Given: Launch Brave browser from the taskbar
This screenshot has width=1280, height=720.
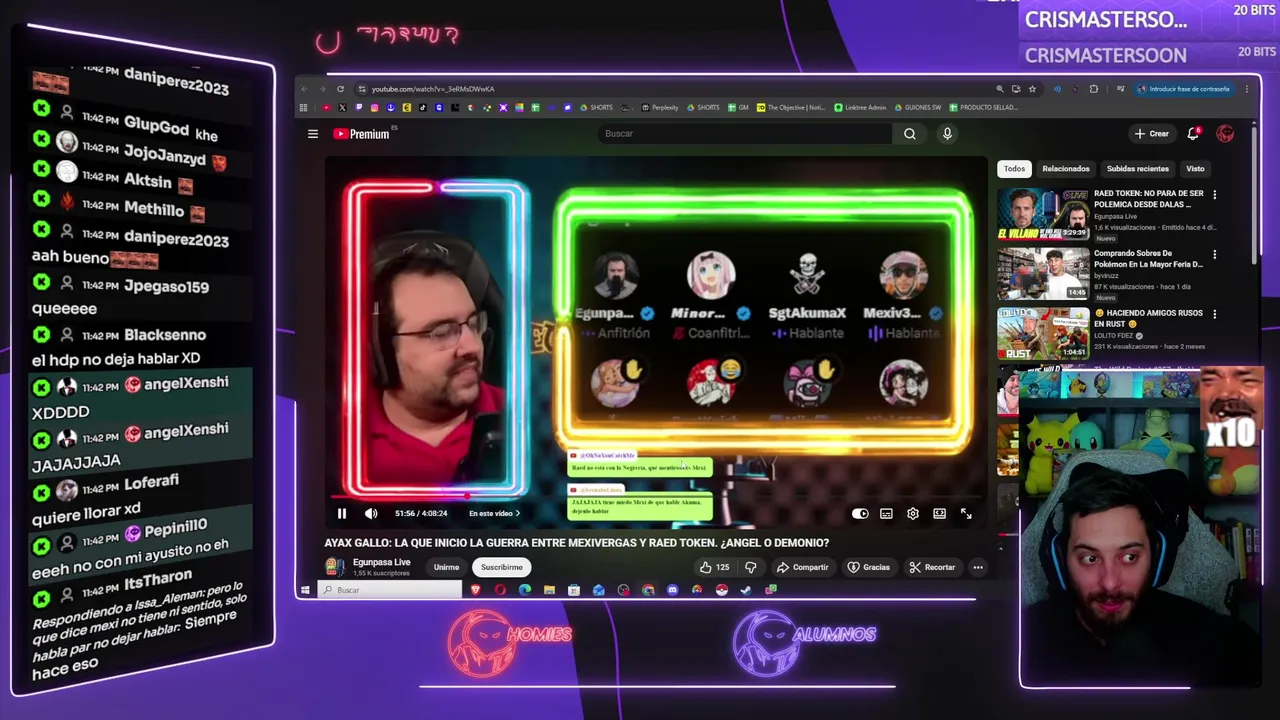Looking at the screenshot, I should pos(476,590).
